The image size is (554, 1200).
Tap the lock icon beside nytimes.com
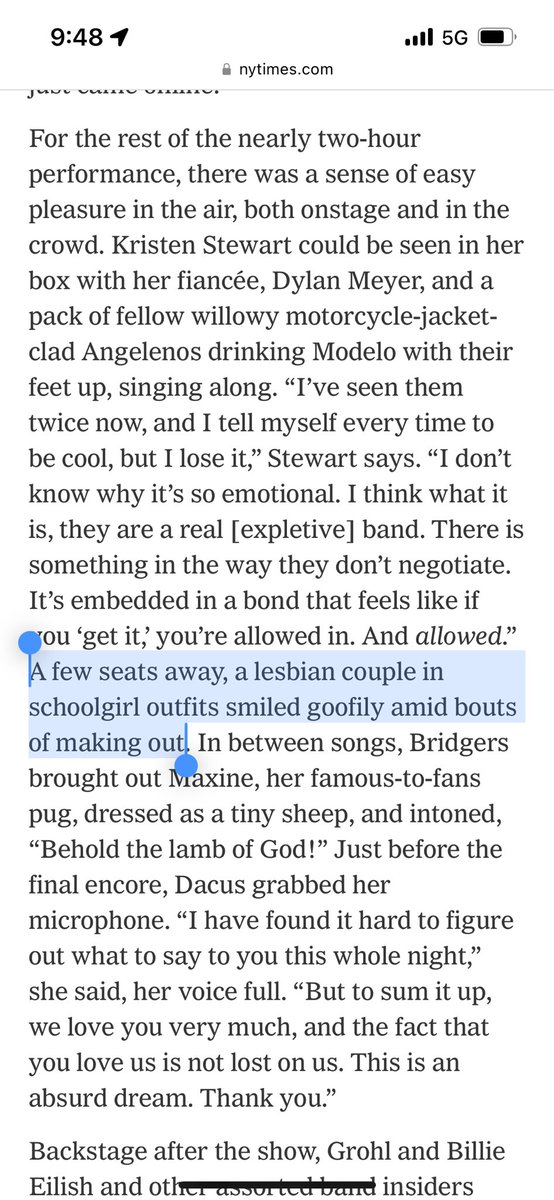225,70
